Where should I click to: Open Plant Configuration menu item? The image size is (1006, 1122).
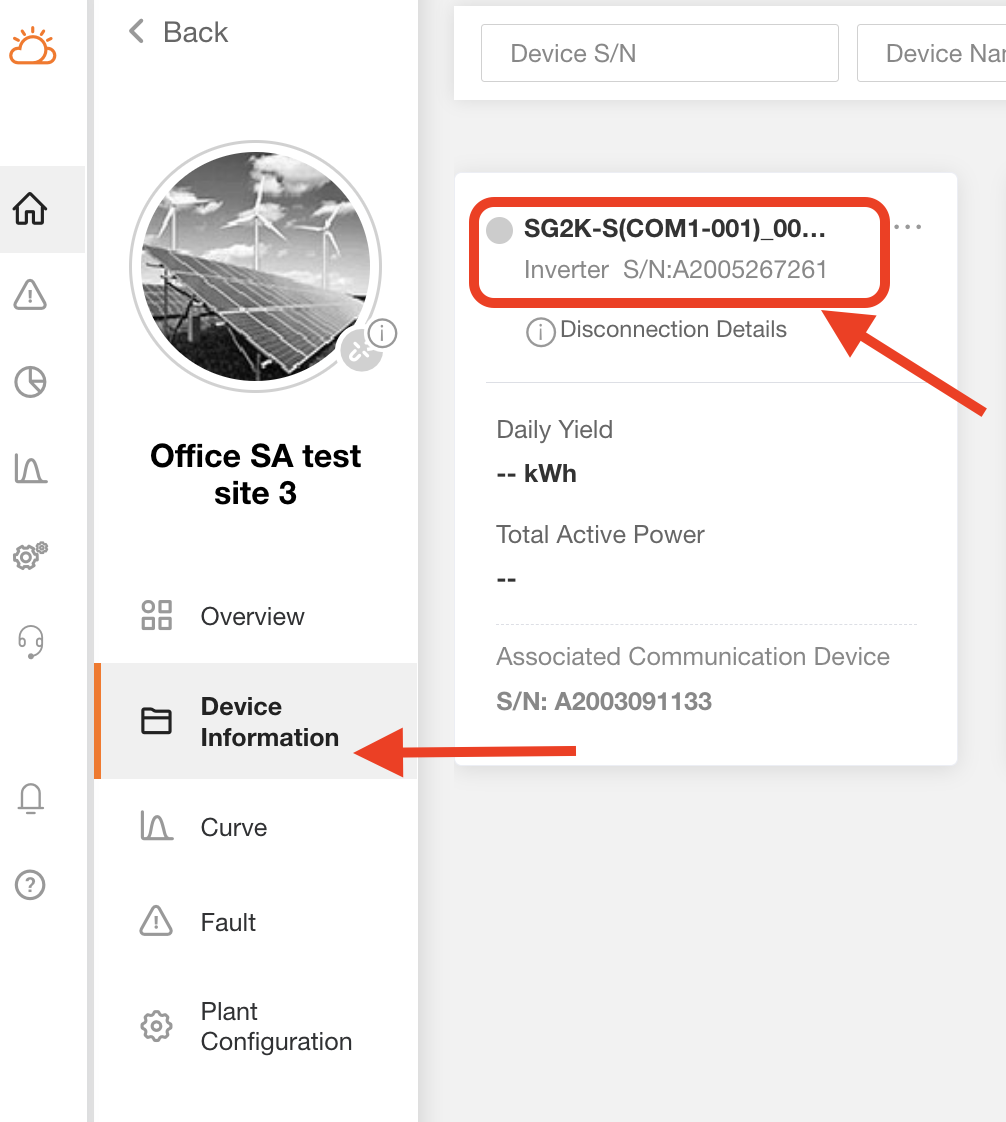click(275, 1027)
